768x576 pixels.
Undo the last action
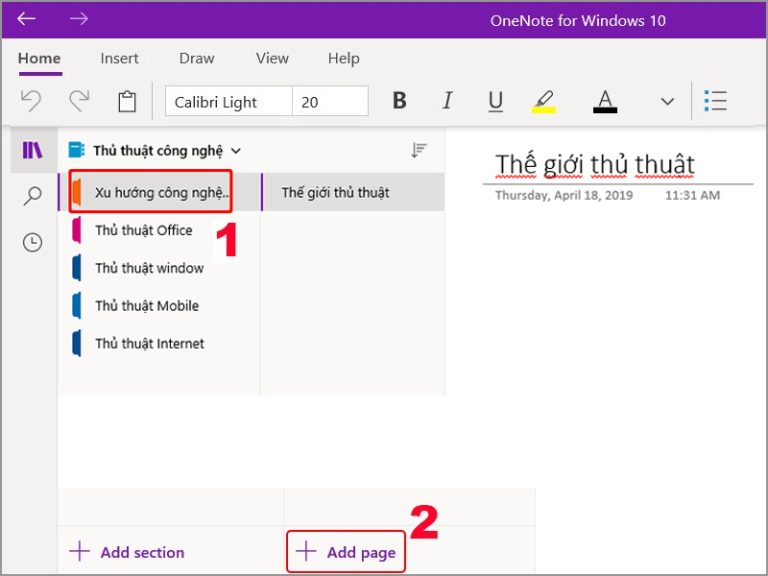click(31, 101)
